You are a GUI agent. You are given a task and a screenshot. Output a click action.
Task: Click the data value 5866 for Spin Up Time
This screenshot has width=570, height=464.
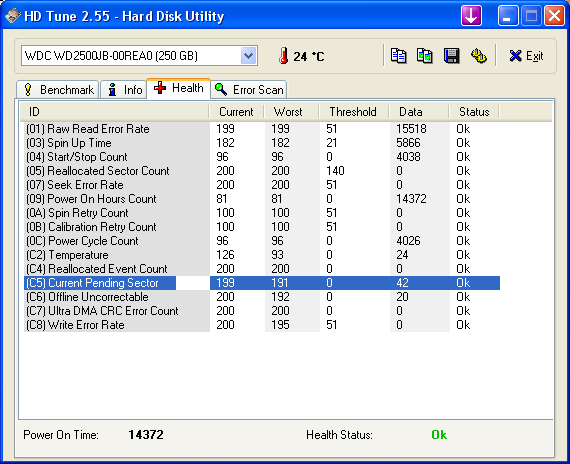[x=408, y=143]
